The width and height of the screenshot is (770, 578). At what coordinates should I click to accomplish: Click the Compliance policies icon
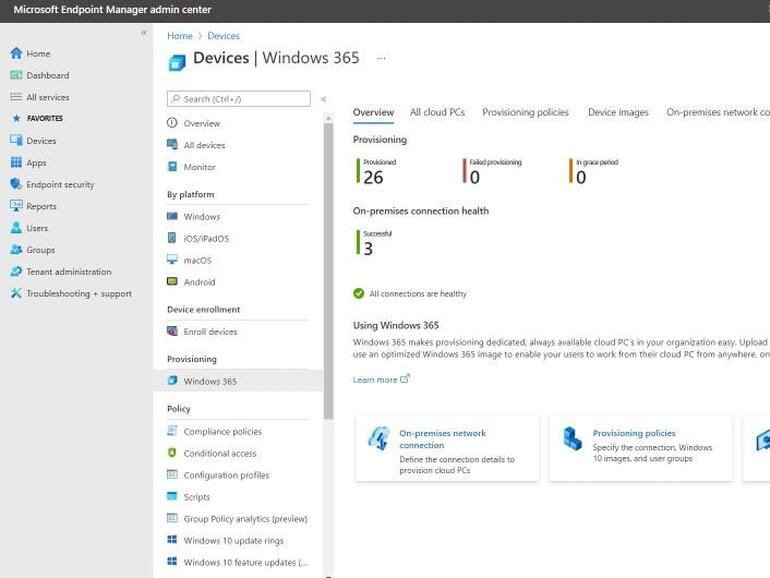[172, 431]
